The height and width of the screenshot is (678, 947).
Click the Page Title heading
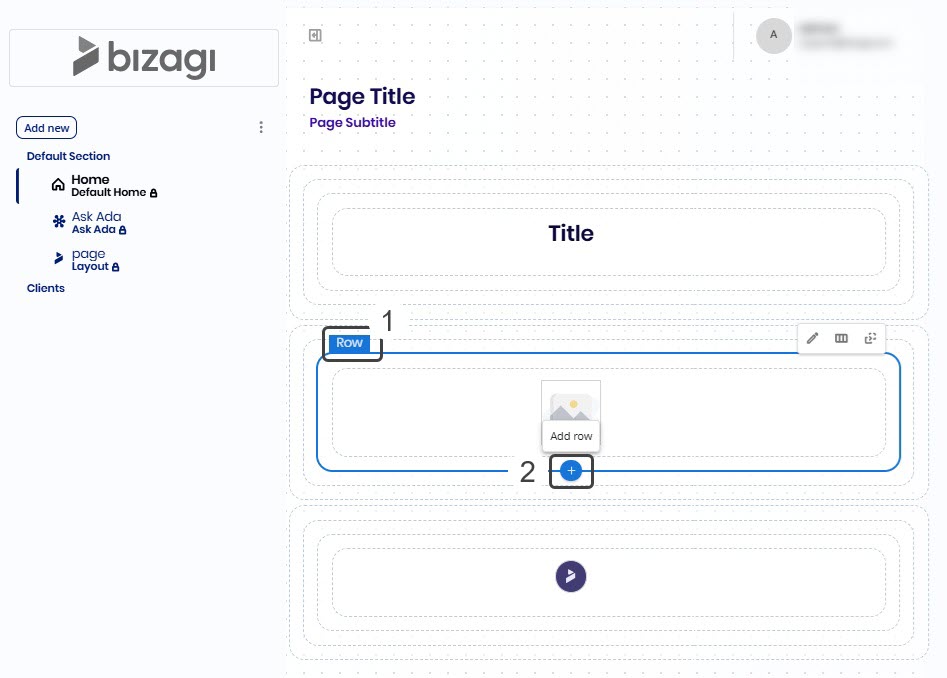point(362,97)
